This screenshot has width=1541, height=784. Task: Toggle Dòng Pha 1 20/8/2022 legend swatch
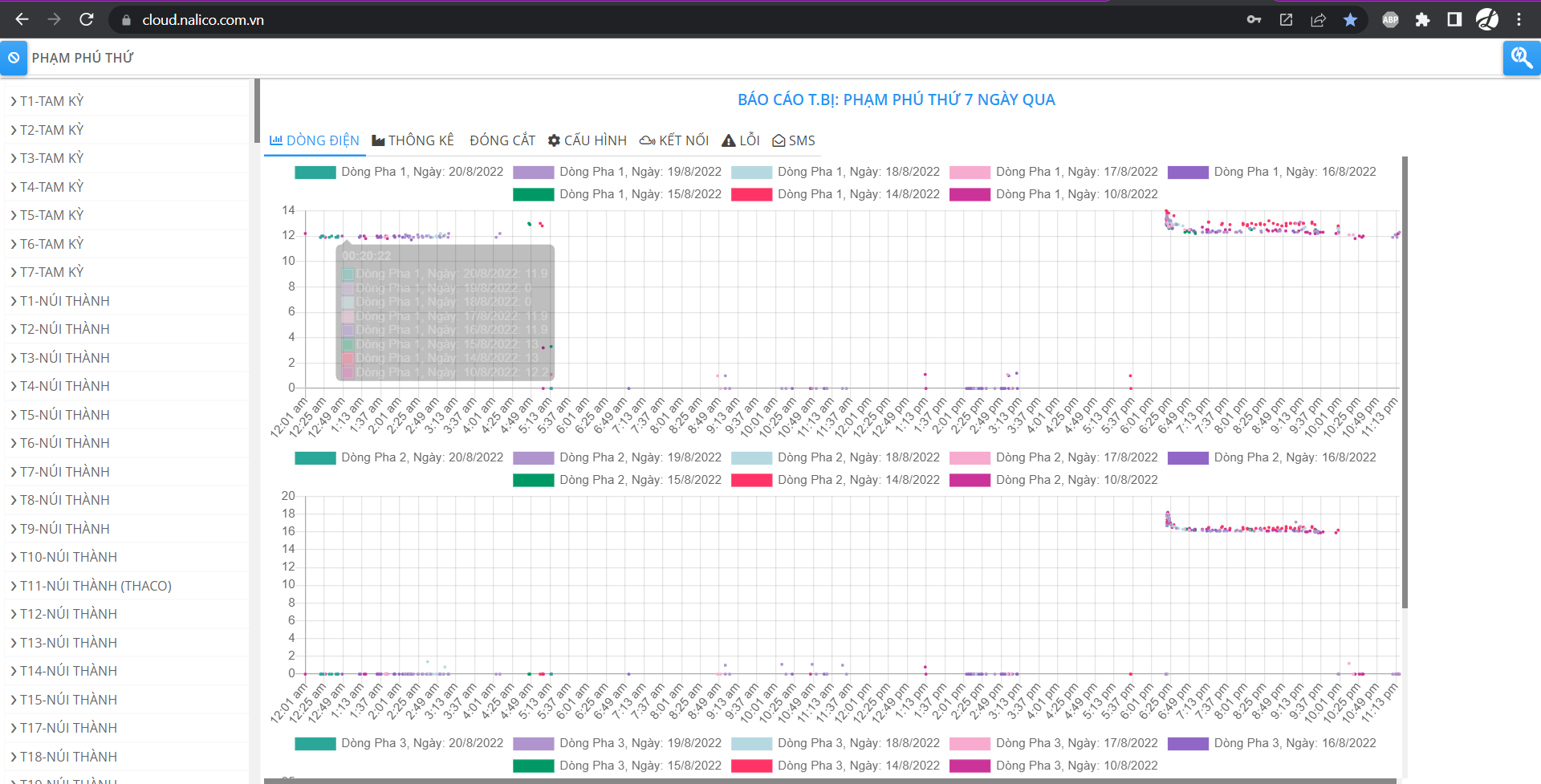point(315,172)
